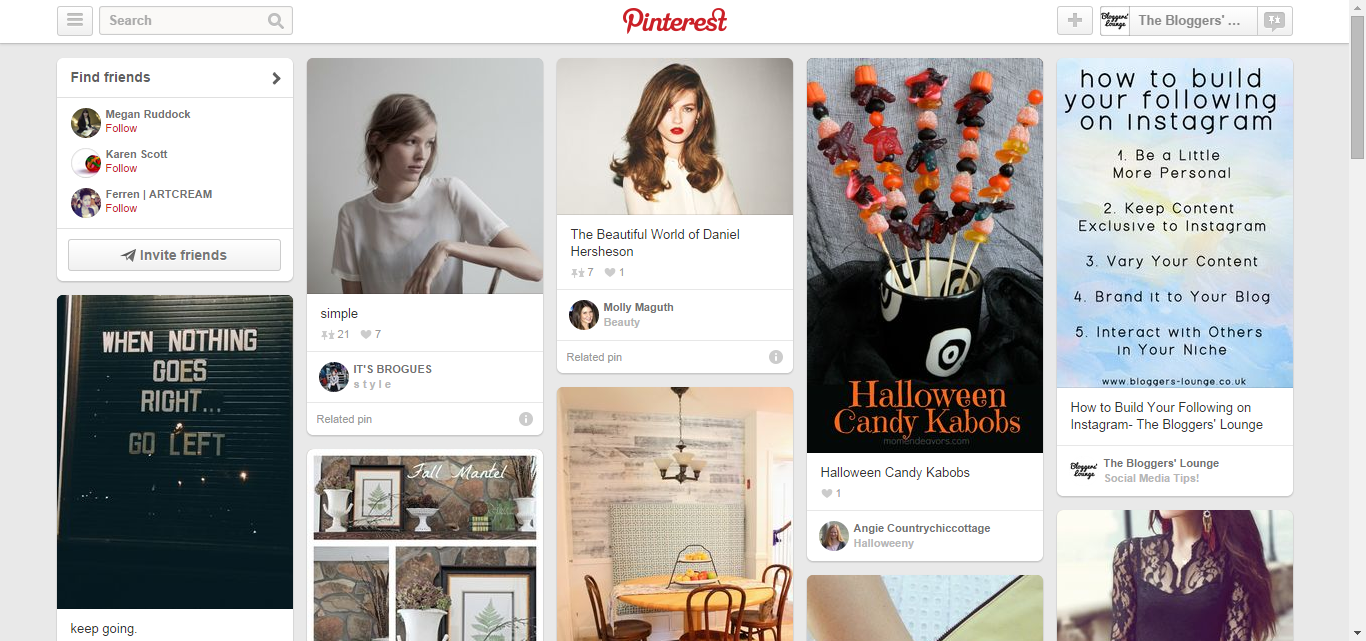Screen dimensions: 1366x641
Task: Click info icon on Molly Maguth related pin
Action: tap(776, 357)
